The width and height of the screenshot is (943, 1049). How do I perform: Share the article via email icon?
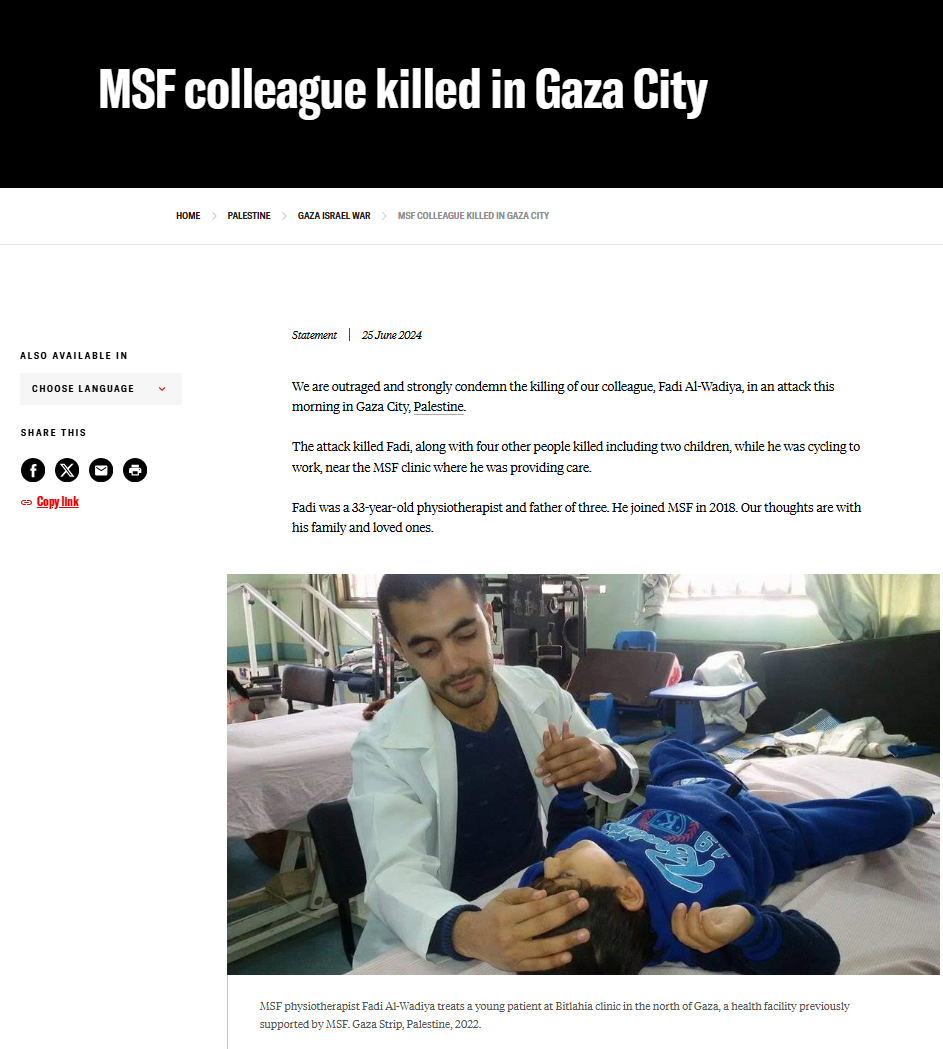[x=101, y=470]
